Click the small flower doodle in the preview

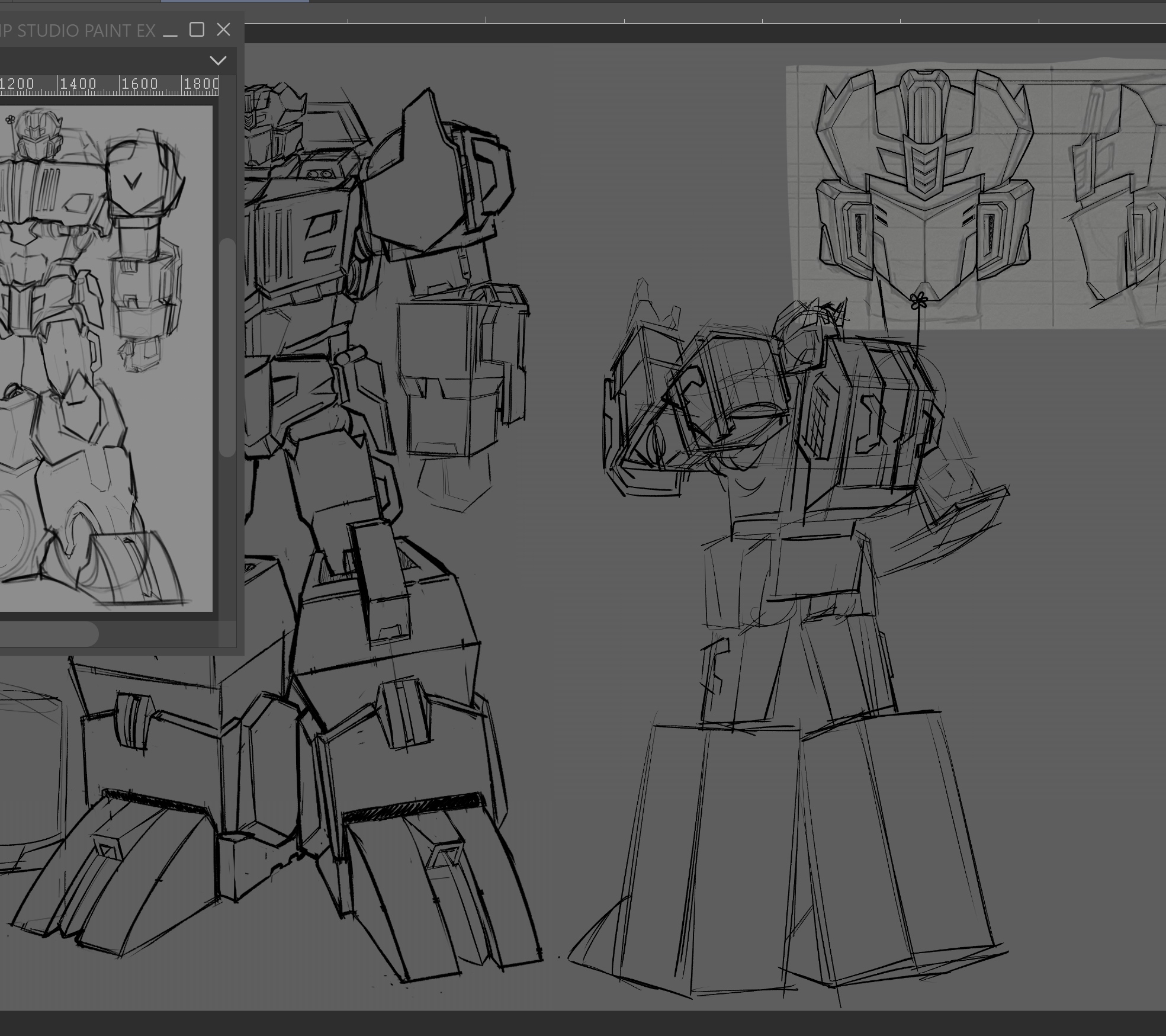pos(10,120)
